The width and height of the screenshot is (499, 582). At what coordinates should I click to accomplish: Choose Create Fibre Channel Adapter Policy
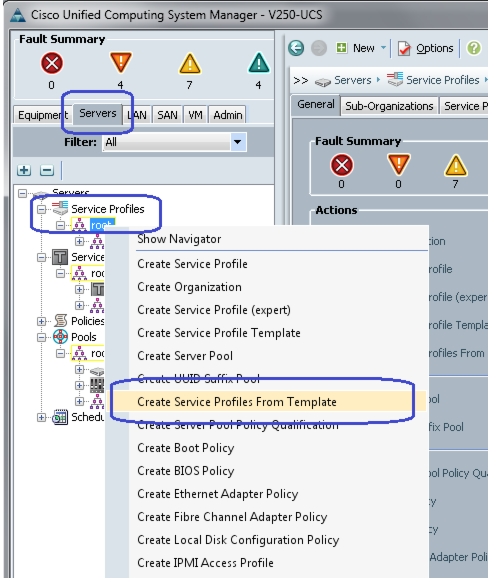pyautogui.click(x=232, y=517)
